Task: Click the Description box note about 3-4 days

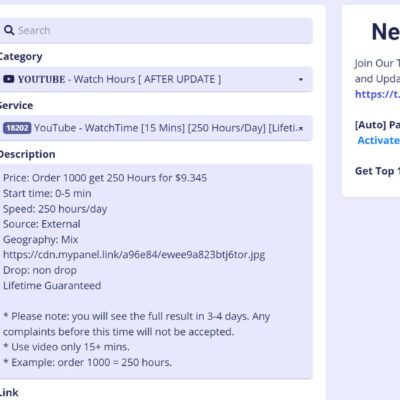Action: 136,324
